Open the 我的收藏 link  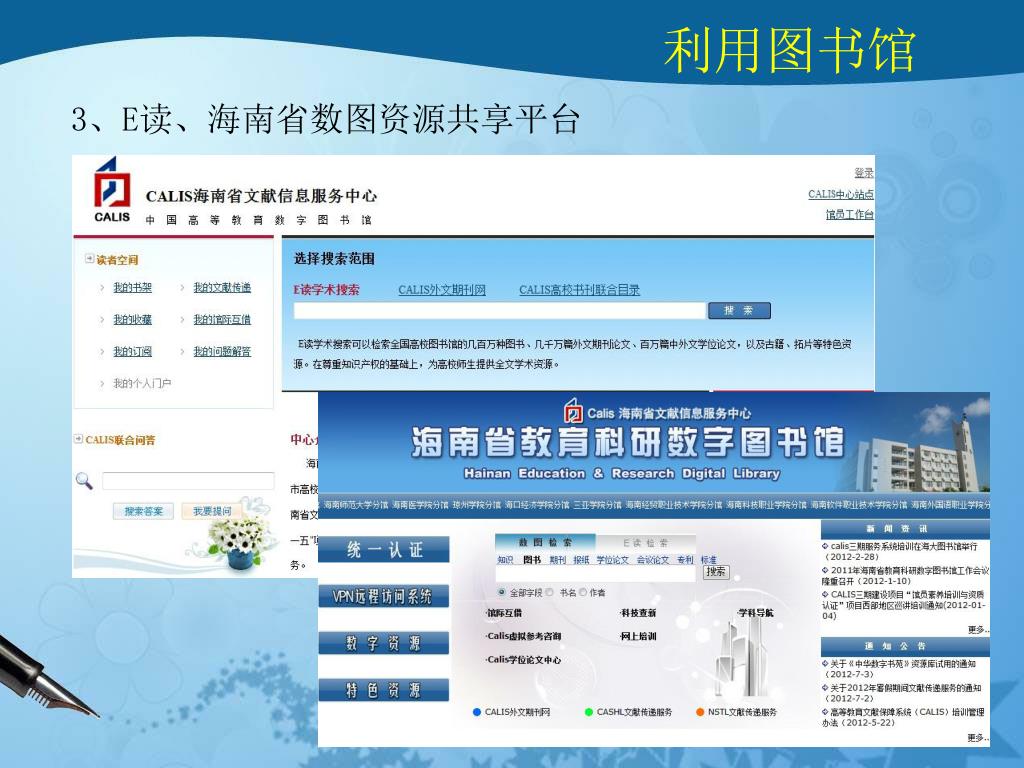click(133, 319)
